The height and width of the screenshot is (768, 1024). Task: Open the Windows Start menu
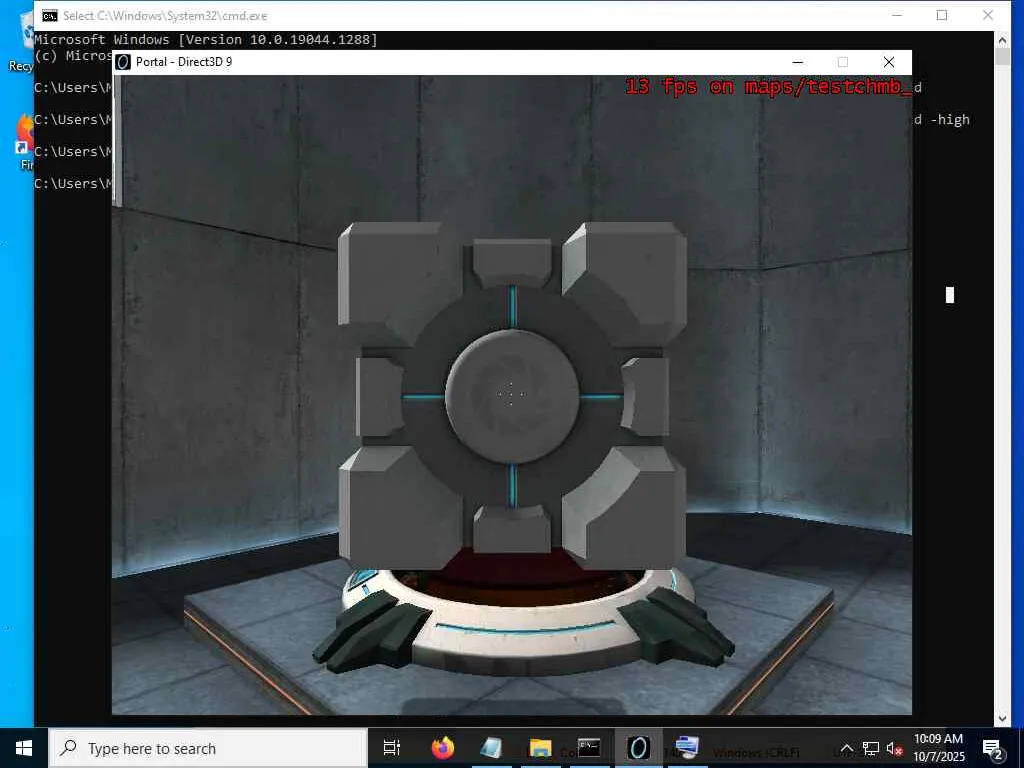(x=24, y=748)
